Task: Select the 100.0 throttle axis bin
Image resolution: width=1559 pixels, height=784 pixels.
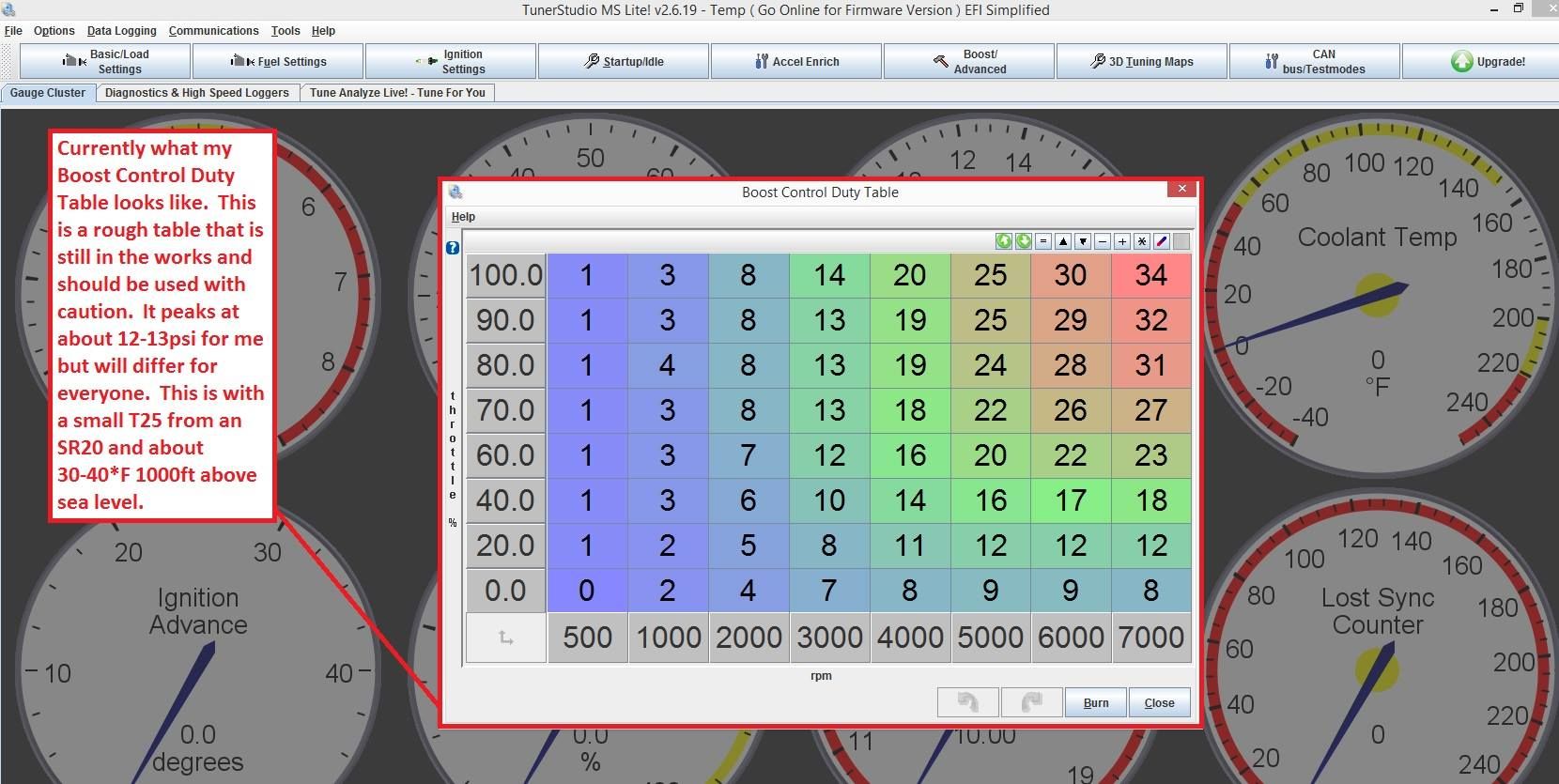Action: [506, 275]
